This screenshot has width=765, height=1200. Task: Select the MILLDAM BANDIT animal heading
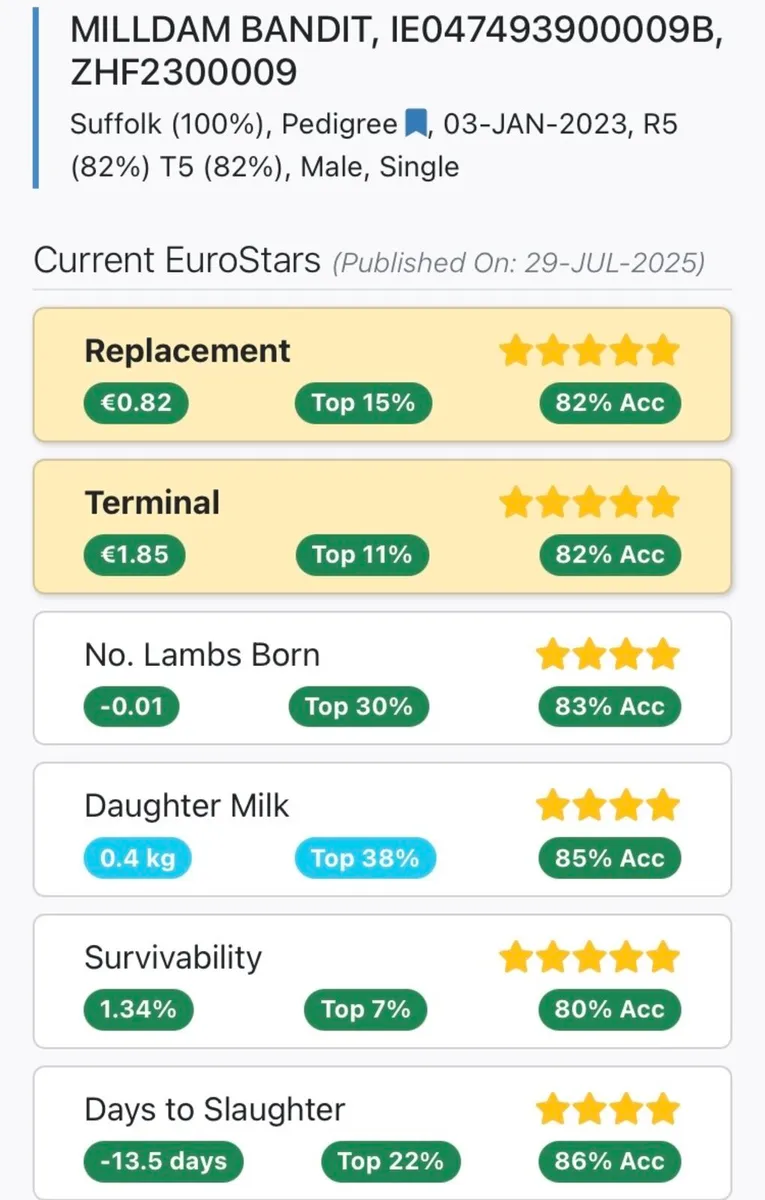point(397,50)
